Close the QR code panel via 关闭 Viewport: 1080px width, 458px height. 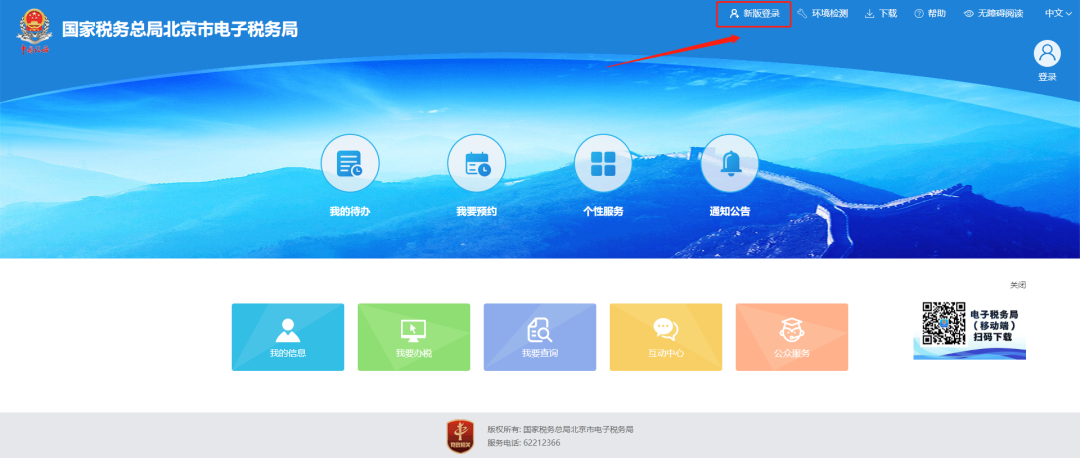click(1017, 285)
